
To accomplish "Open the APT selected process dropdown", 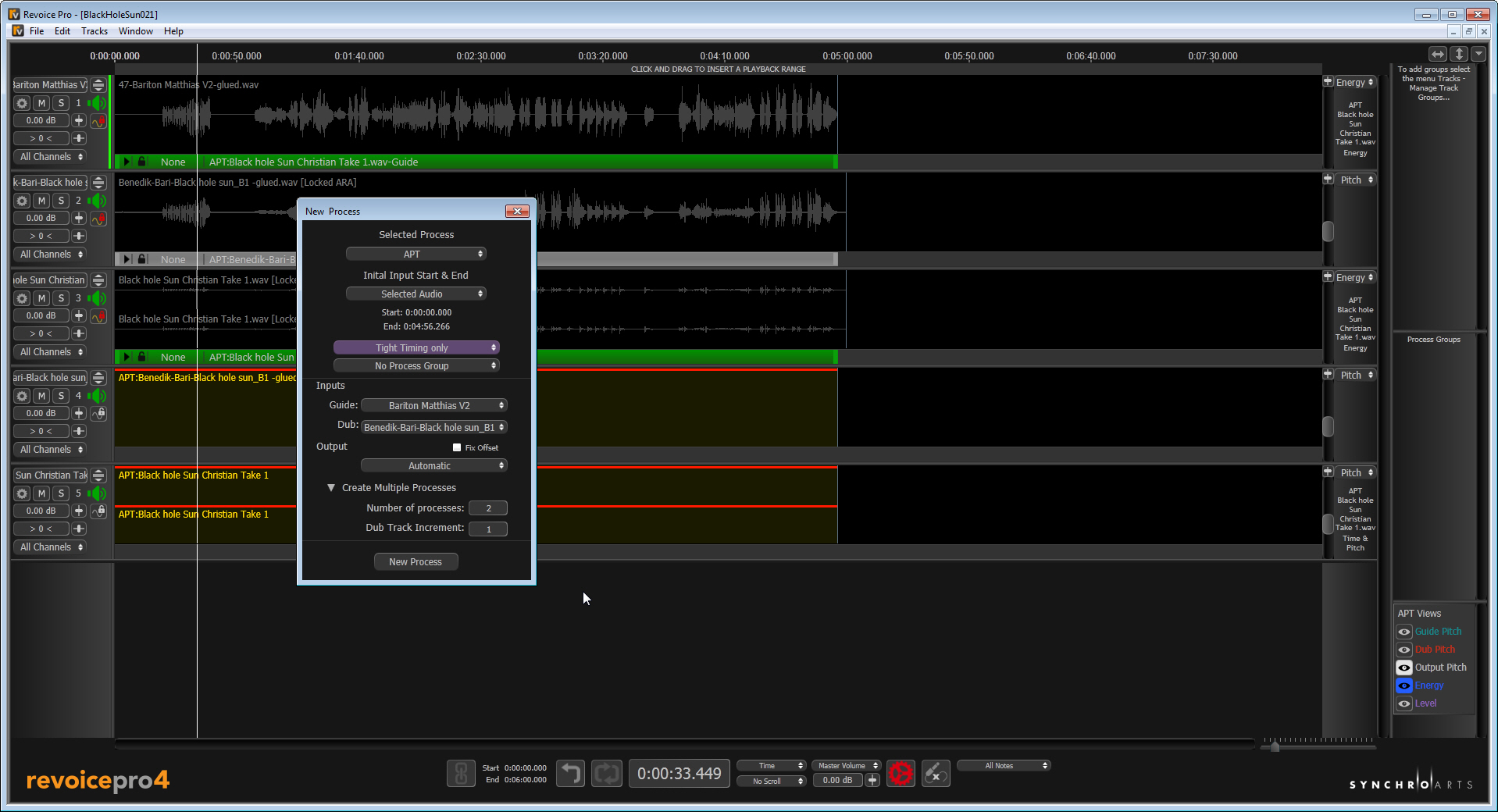I will 416,254.
